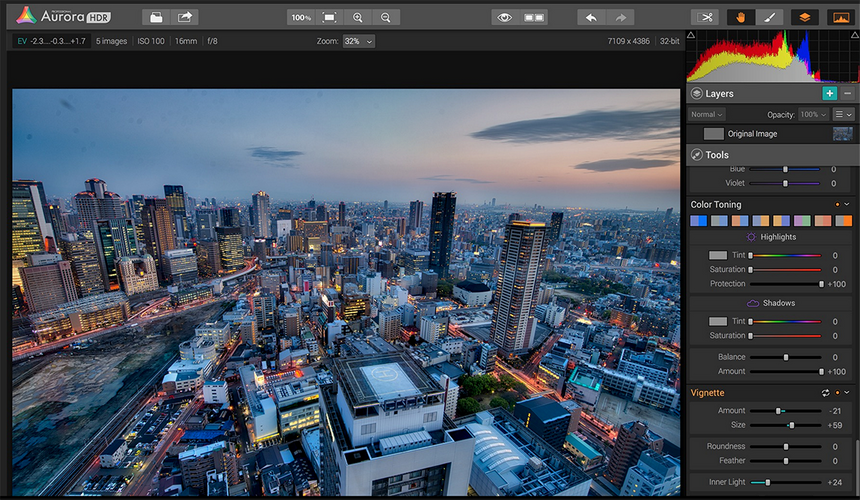
Task: Adjust the Highlights Tint slider
Action: [x=785, y=255]
